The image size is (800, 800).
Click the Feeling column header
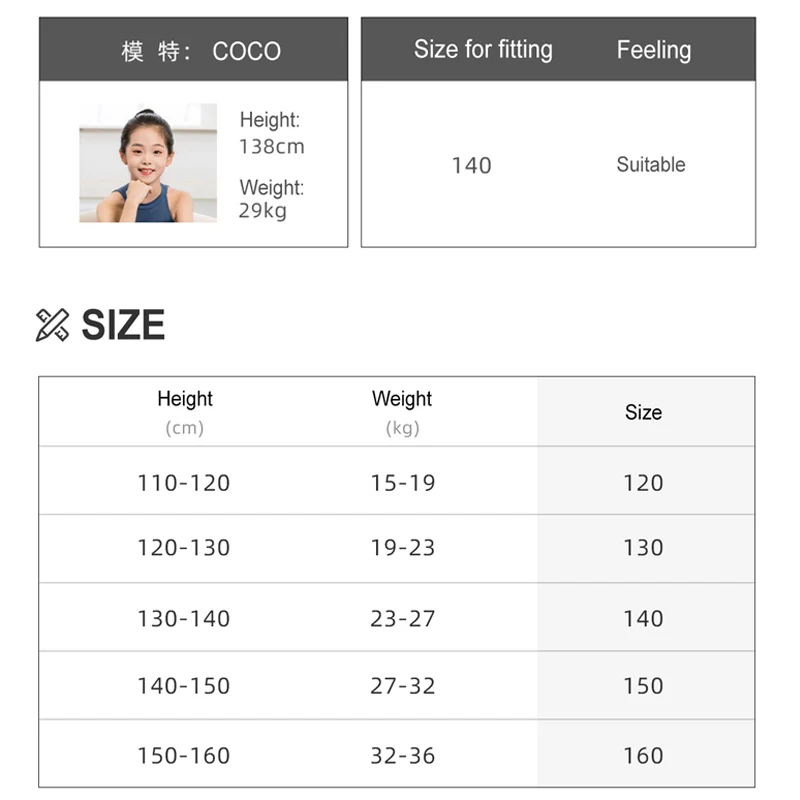pyautogui.click(x=654, y=50)
